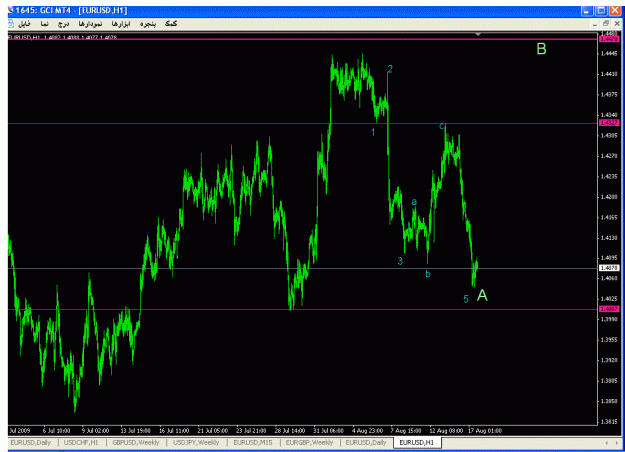The height and width of the screenshot is (452, 625).
Task: Restore down the inner chart window
Action: [x=605, y=24]
